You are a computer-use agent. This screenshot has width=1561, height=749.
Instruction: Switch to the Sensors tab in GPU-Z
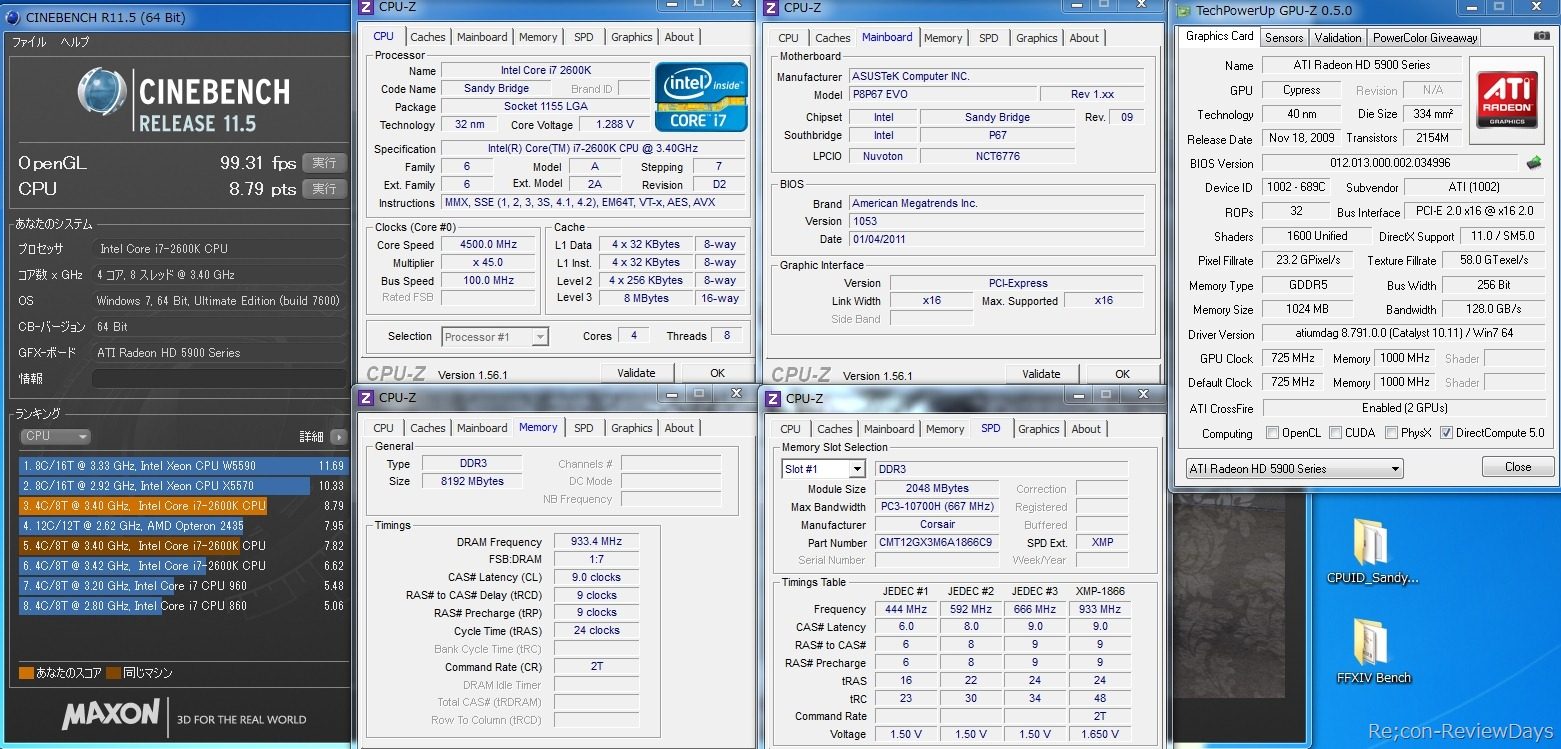(x=1283, y=37)
